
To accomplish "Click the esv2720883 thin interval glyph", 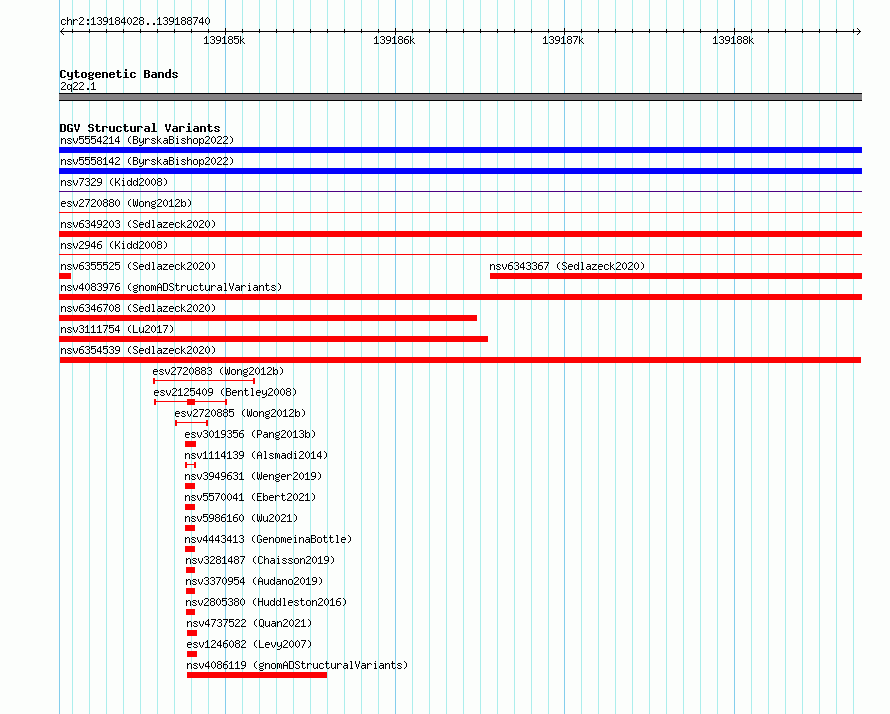I will point(204,381).
